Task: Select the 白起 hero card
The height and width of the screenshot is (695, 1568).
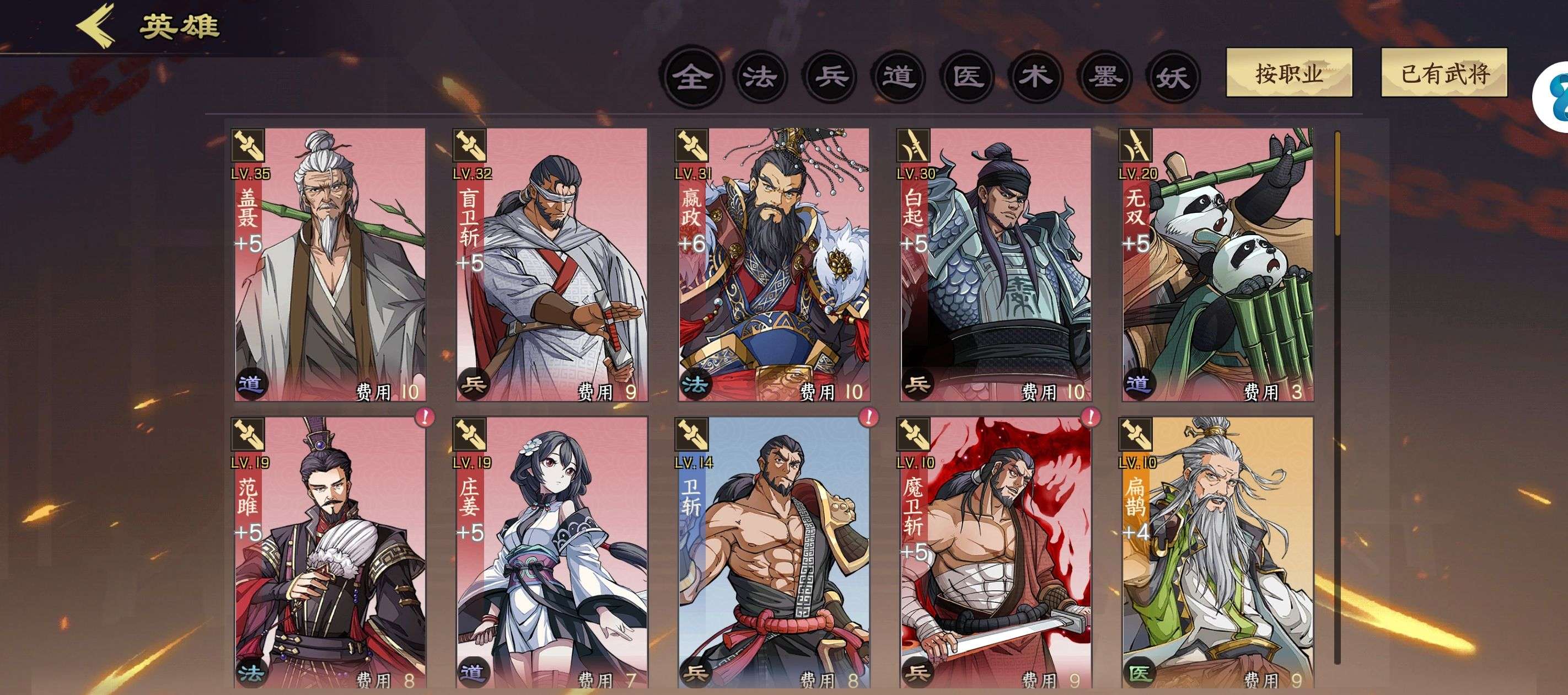Action: point(996,265)
